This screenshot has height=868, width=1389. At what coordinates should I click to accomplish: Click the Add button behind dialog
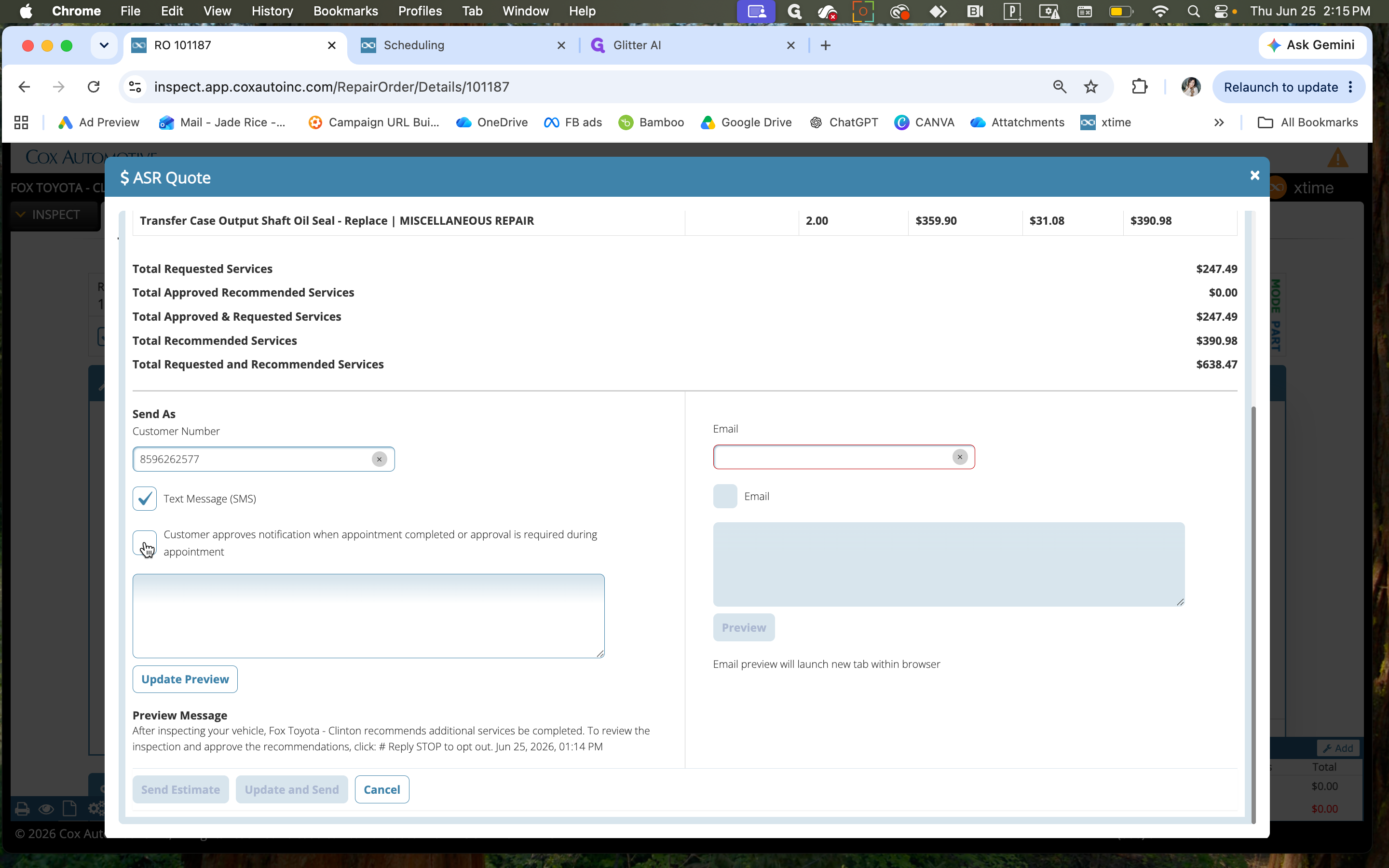(1338, 748)
